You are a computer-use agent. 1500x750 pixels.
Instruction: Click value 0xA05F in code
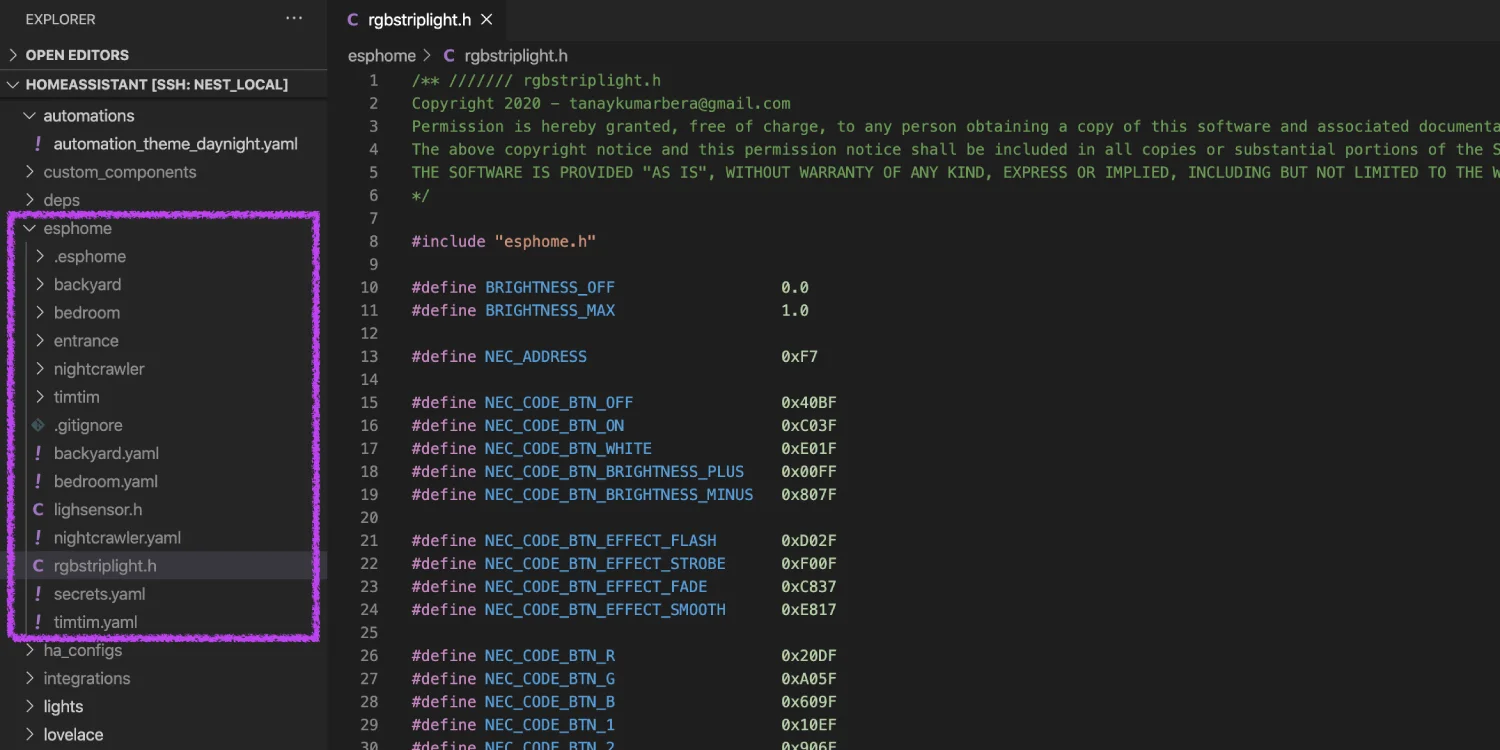pyautogui.click(x=809, y=678)
